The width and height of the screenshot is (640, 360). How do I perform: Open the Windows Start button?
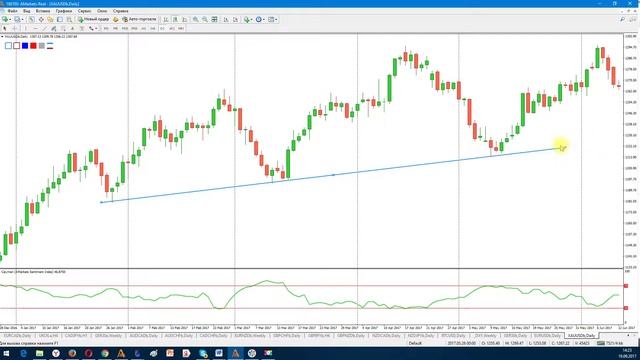pos(7,353)
